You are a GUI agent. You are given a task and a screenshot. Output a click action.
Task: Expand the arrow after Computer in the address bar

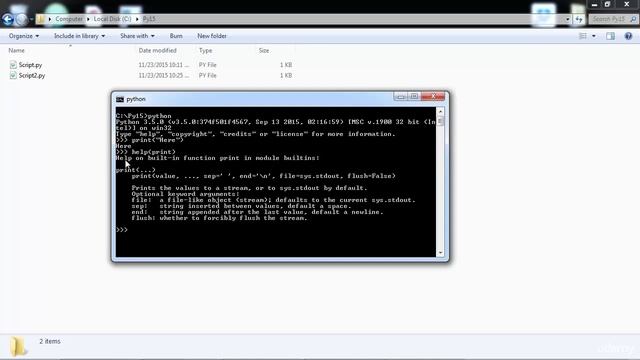click(88, 19)
